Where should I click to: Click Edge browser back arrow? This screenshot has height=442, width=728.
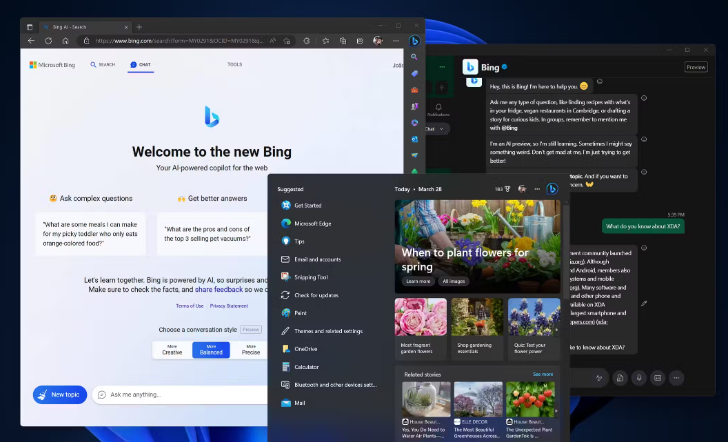31,41
